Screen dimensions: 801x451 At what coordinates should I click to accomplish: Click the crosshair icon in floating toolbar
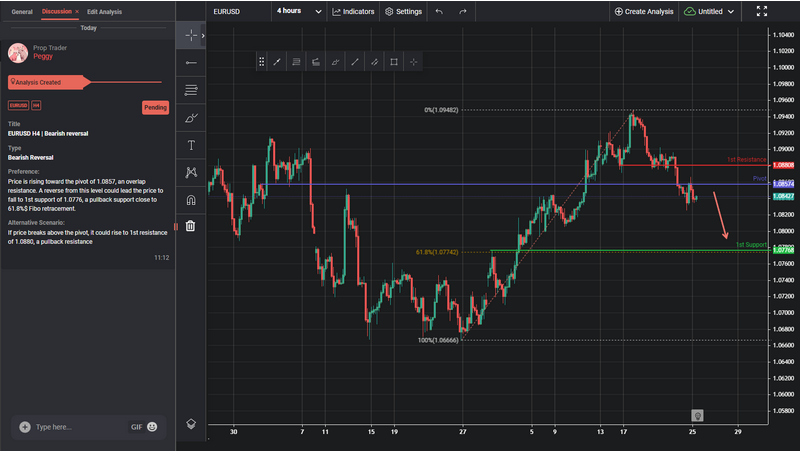(x=413, y=62)
